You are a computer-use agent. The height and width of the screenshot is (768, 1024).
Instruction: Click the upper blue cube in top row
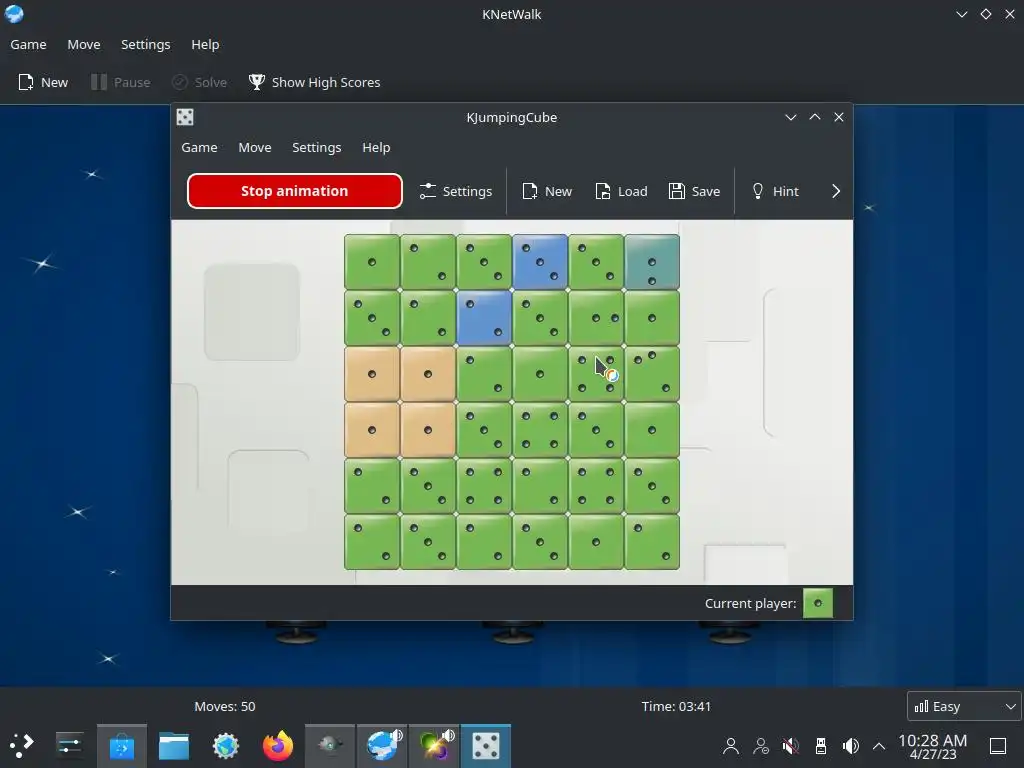coord(540,262)
